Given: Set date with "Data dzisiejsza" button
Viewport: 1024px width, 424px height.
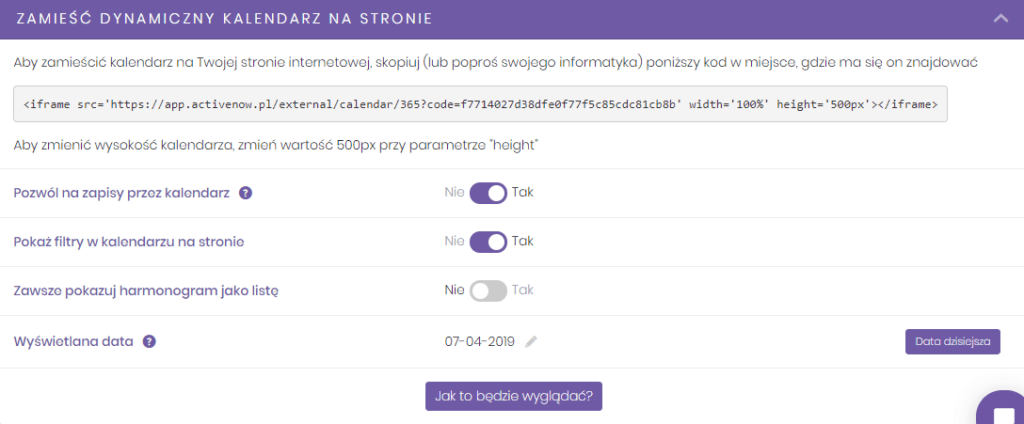Looking at the screenshot, I should point(952,342).
